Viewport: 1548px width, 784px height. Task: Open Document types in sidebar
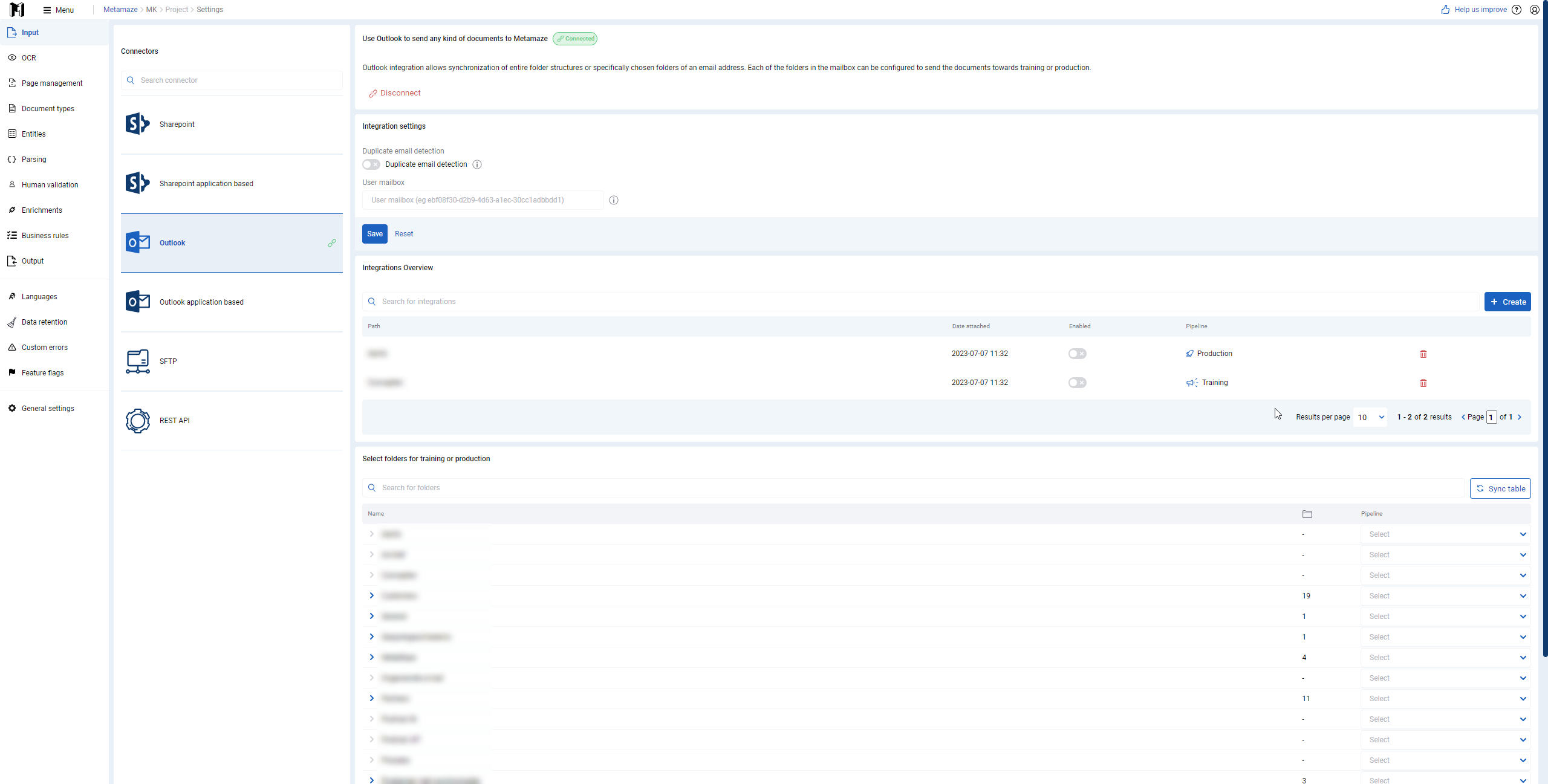click(54, 109)
